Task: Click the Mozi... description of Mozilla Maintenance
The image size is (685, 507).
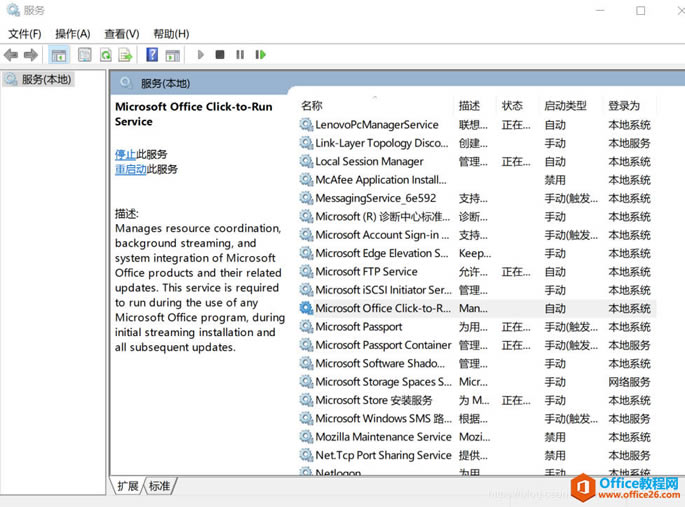Action: (x=474, y=437)
